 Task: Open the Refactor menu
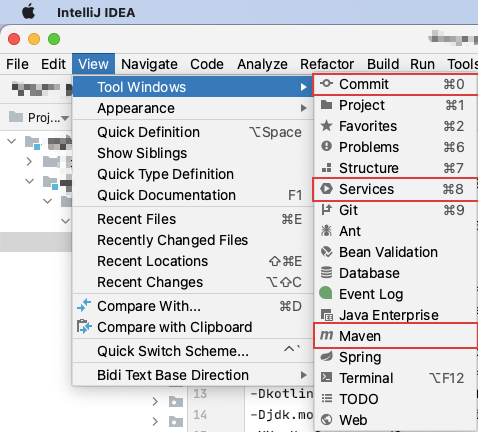[x=327, y=64]
